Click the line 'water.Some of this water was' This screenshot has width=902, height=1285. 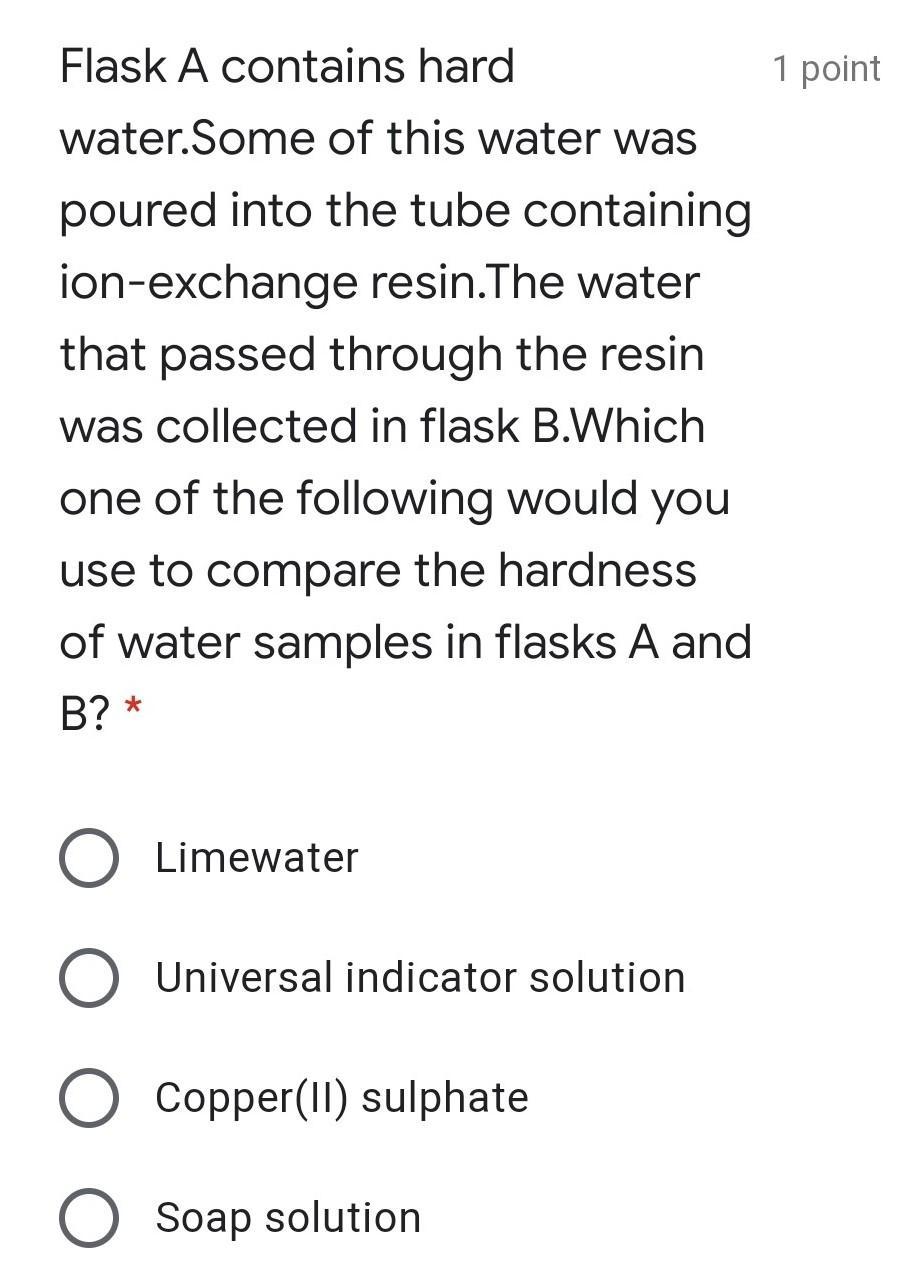click(x=378, y=139)
